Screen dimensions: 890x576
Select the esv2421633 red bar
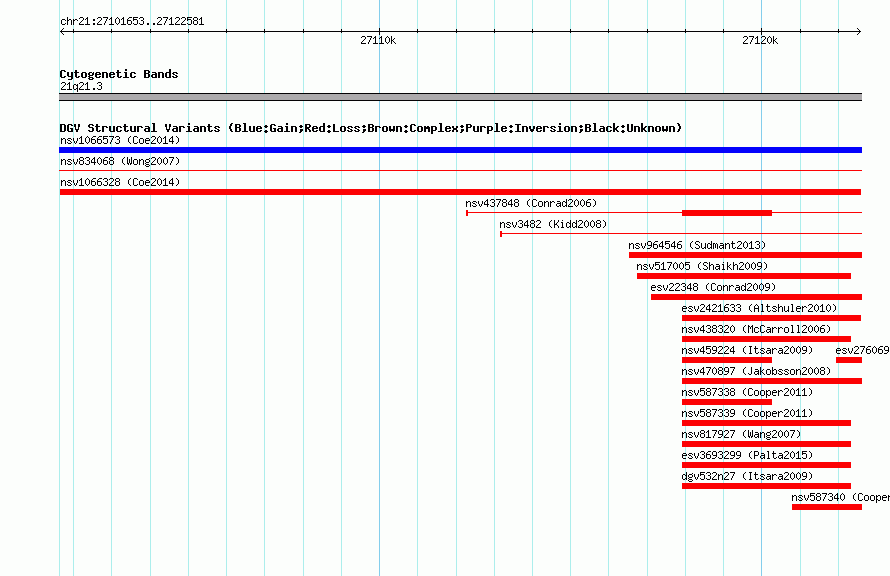(772, 318)
